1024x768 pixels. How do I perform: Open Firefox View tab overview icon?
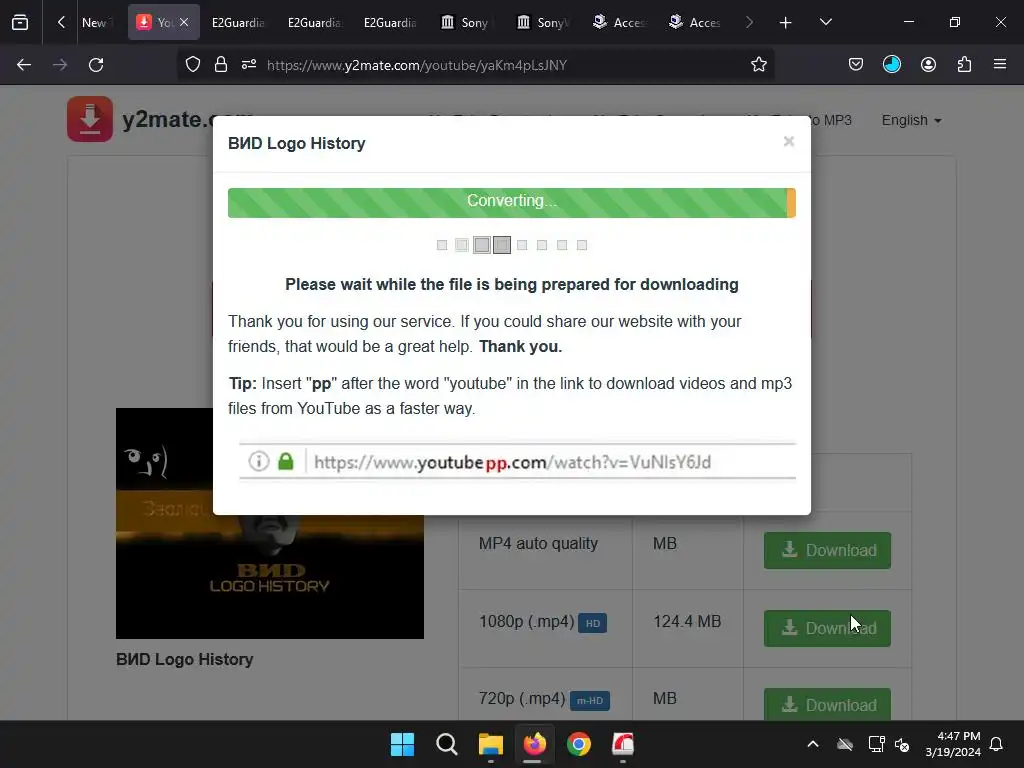[x=20, y=22]
